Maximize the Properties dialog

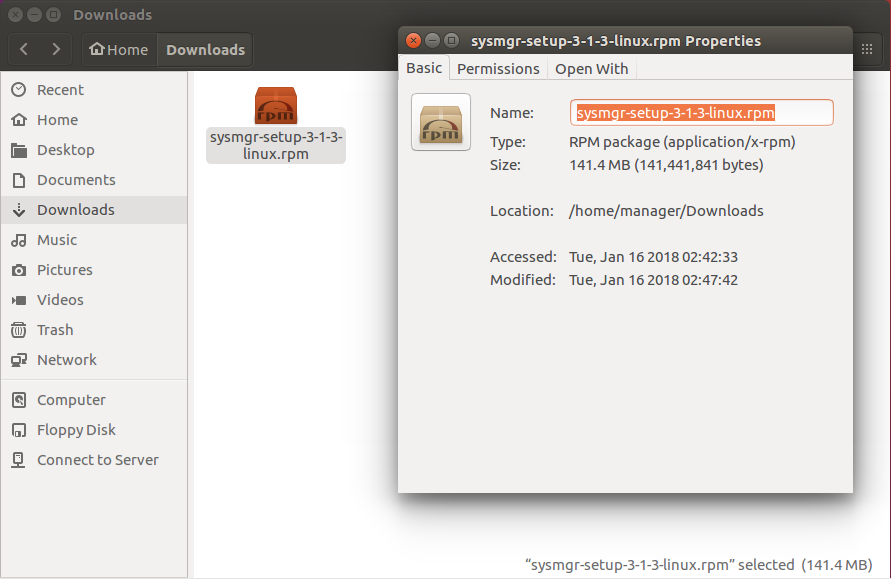452,40
